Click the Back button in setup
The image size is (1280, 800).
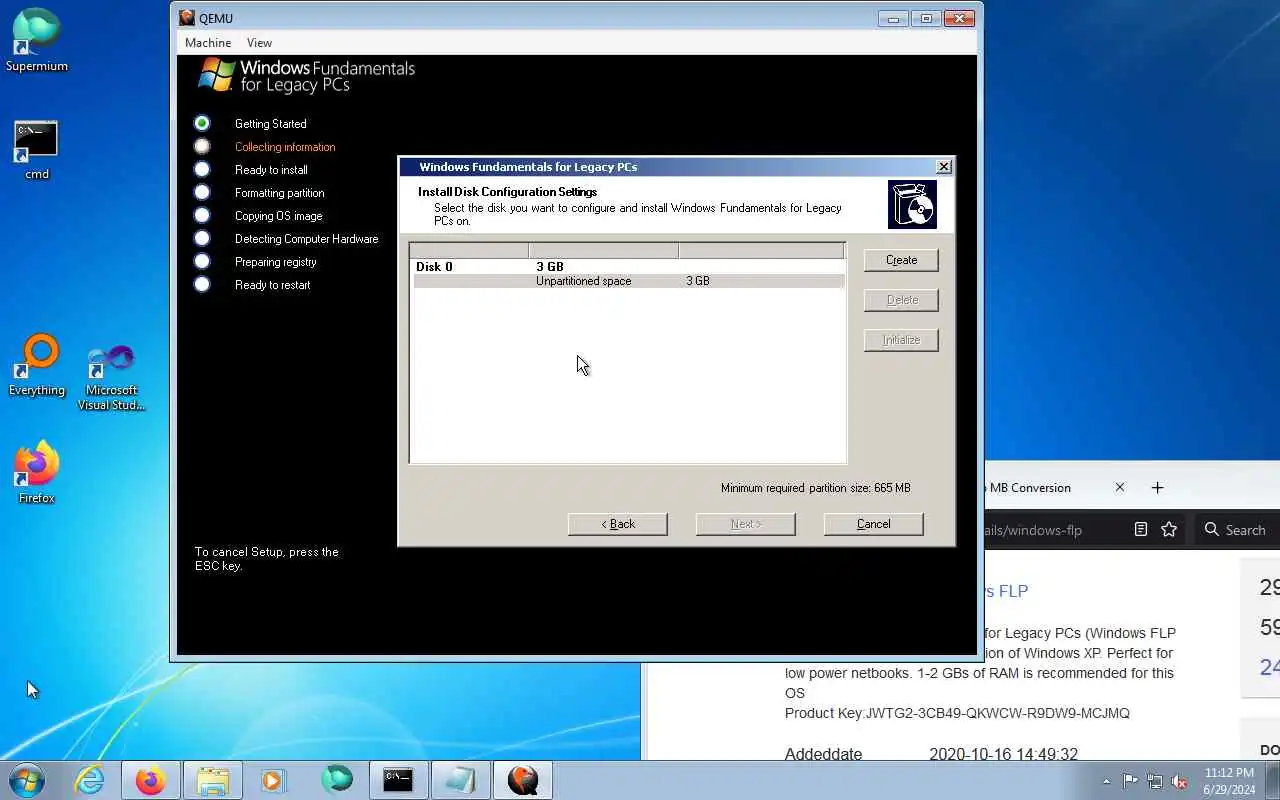pos(618,524)
